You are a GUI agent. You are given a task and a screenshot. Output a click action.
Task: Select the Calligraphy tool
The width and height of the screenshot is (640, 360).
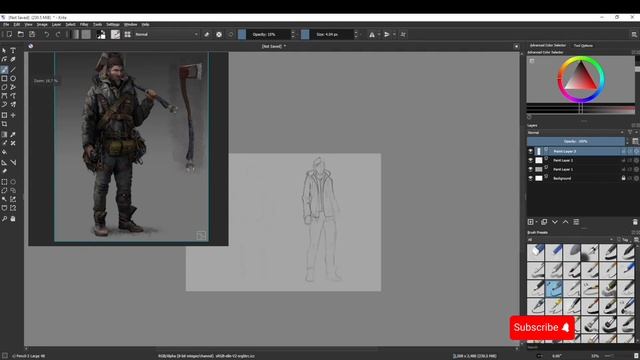point(13,60)
